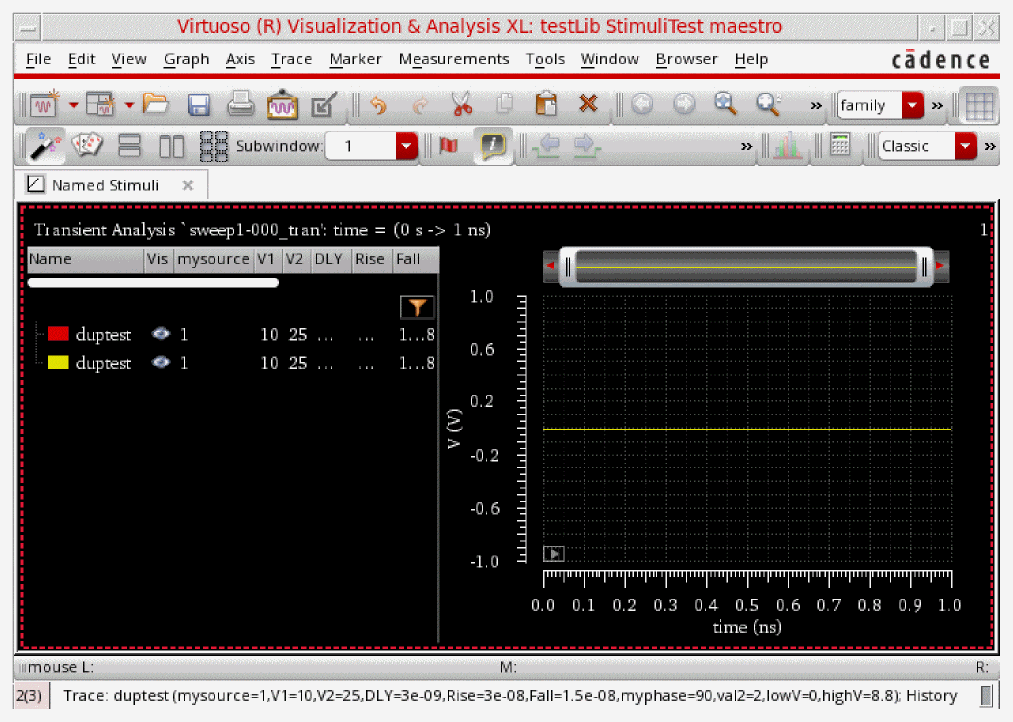Open the Trace menu
This screenshot has width=1013, height=722.
291,59
